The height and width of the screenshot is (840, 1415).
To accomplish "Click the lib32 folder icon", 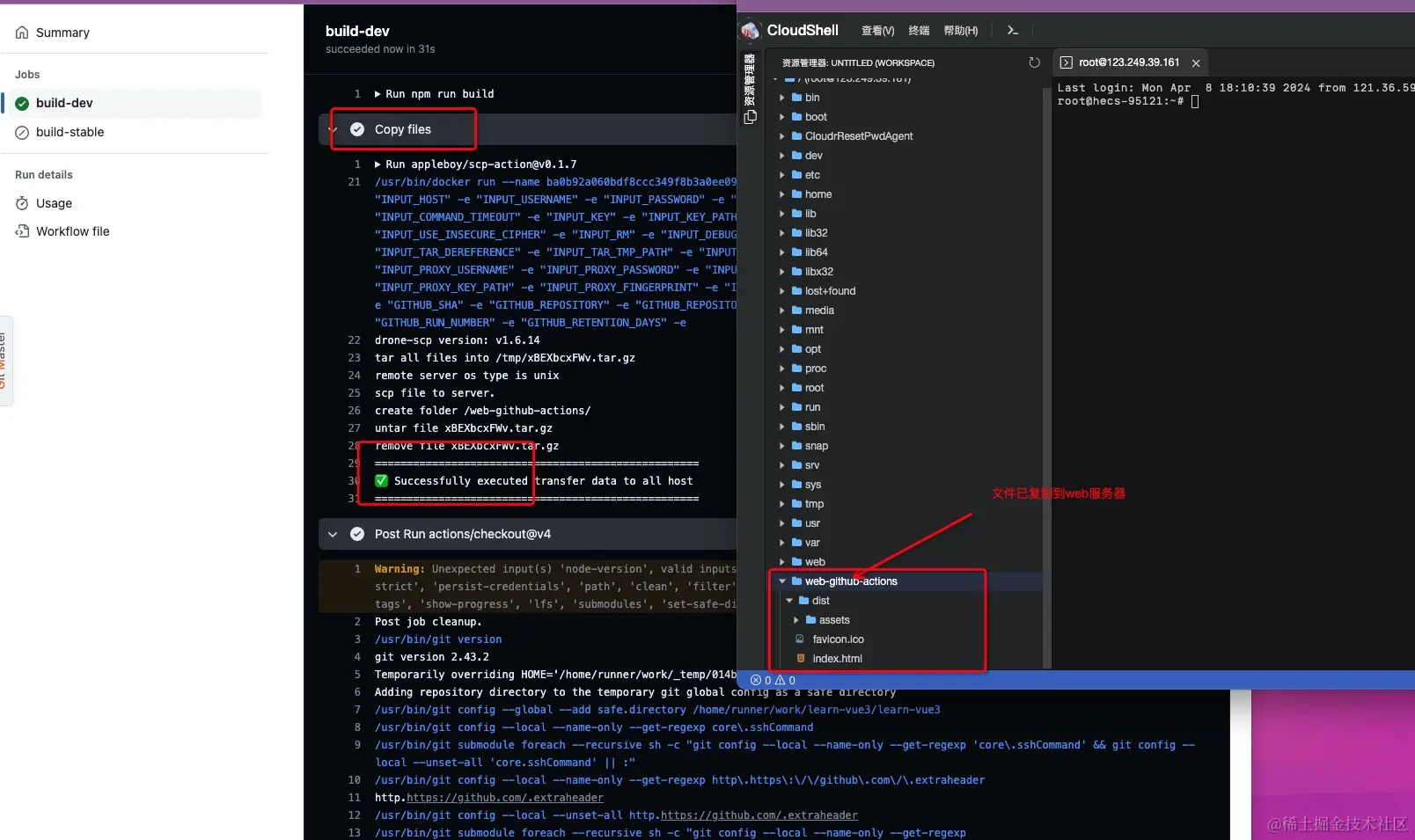I will click(x=796, y=233).
